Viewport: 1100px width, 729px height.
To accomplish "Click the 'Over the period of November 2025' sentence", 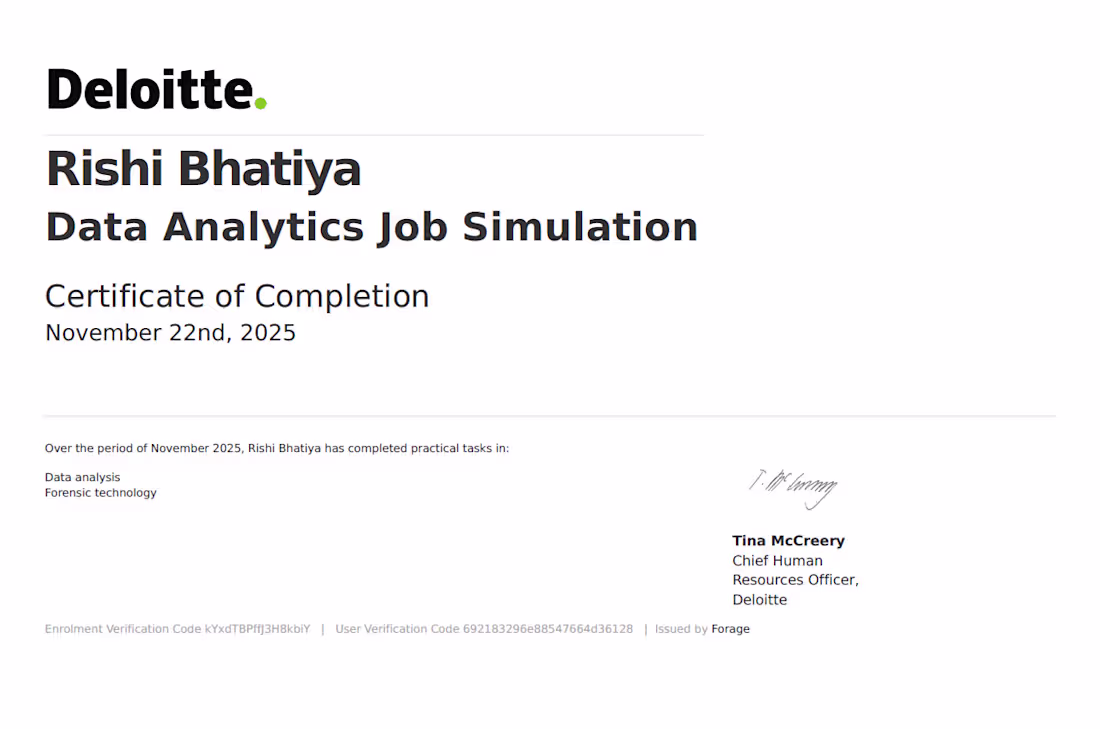I will 277,448.
